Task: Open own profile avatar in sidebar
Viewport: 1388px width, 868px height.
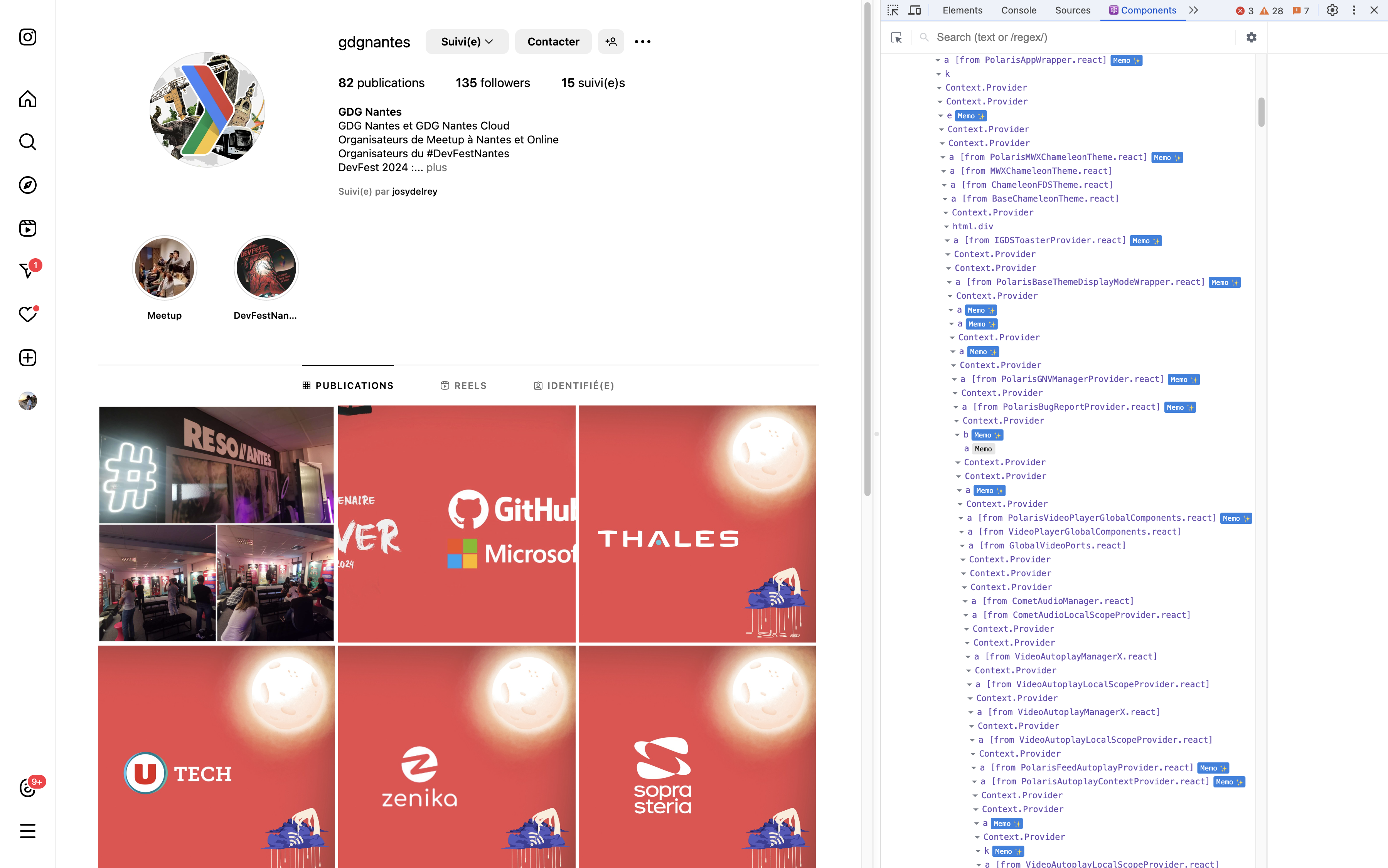Action: pos(27,401)
